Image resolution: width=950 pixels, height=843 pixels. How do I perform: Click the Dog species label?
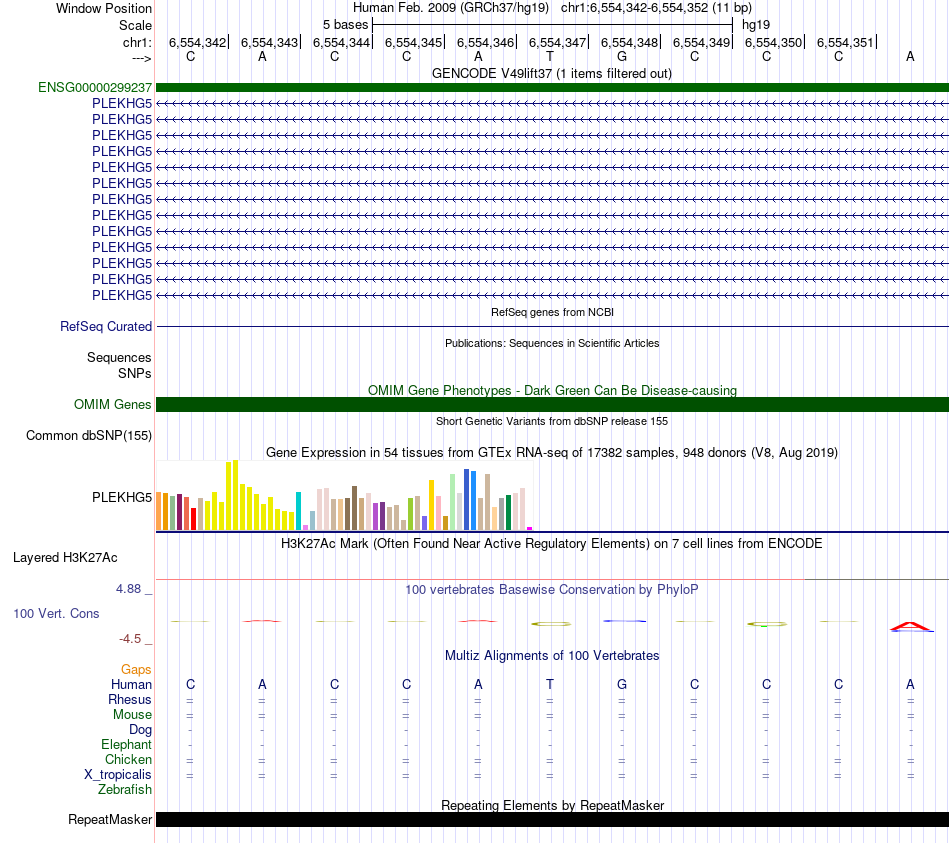(x=140, y=730)
